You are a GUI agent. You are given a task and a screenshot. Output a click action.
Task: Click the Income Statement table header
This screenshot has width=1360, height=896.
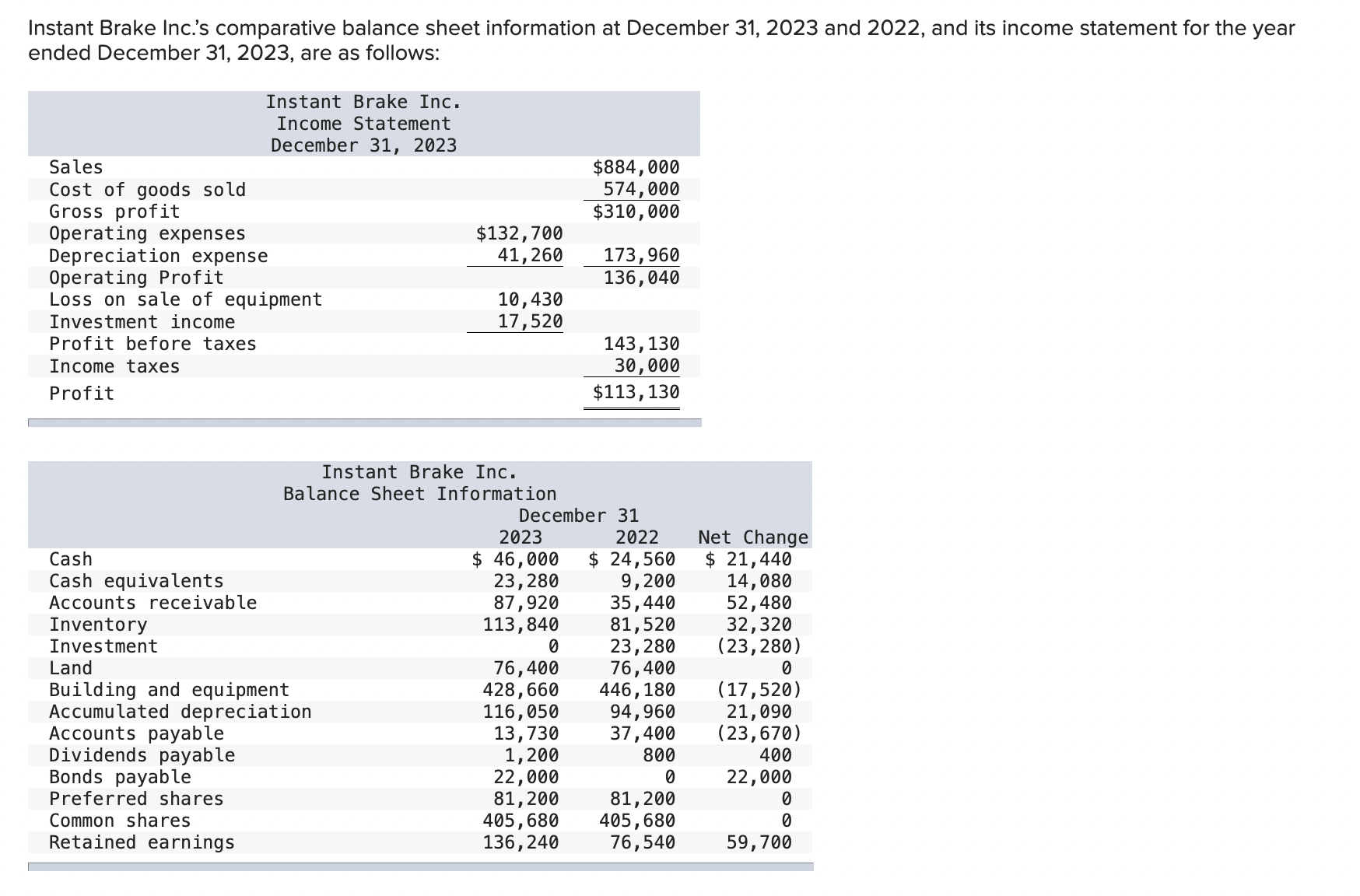point(361,123)
